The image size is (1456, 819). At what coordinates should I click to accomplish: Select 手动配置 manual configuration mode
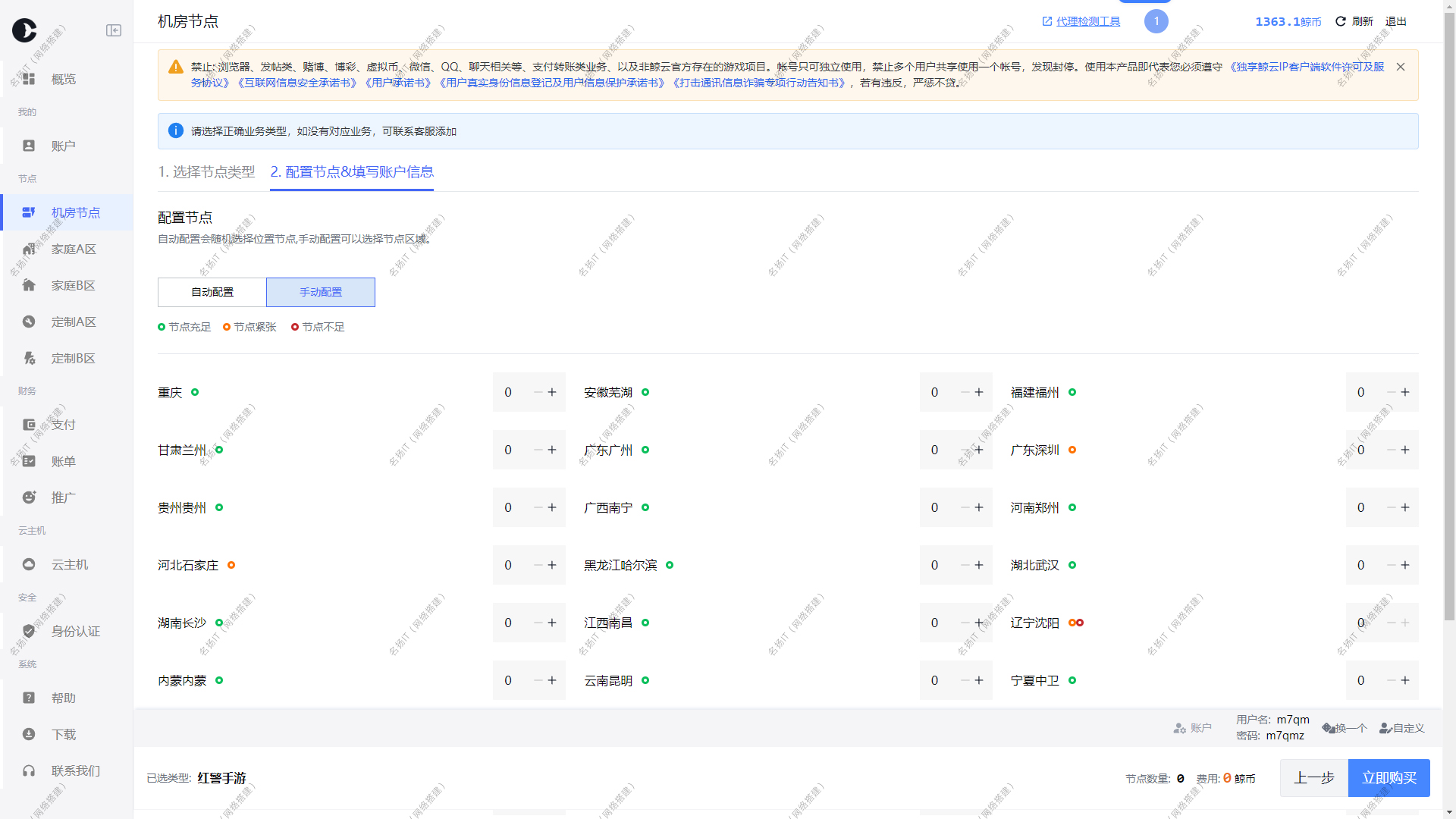click(x=320, y=292)
